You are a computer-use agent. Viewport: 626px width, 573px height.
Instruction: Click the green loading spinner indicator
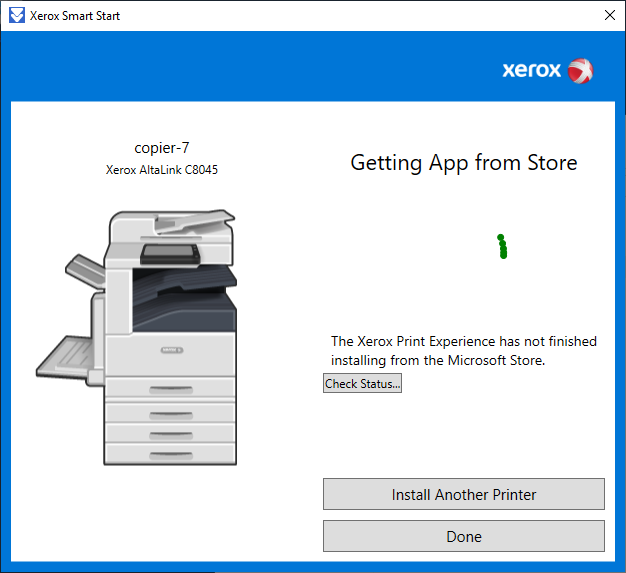(x=502, y=246)
